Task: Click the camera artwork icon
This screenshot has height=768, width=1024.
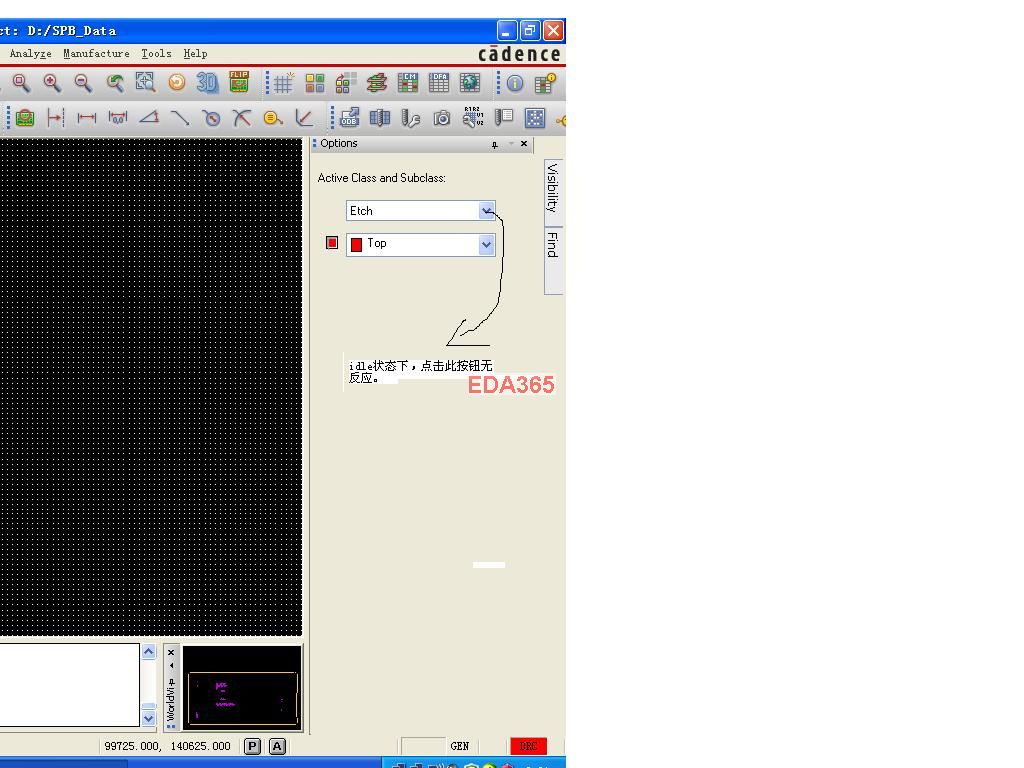Action: coord(442,118)
